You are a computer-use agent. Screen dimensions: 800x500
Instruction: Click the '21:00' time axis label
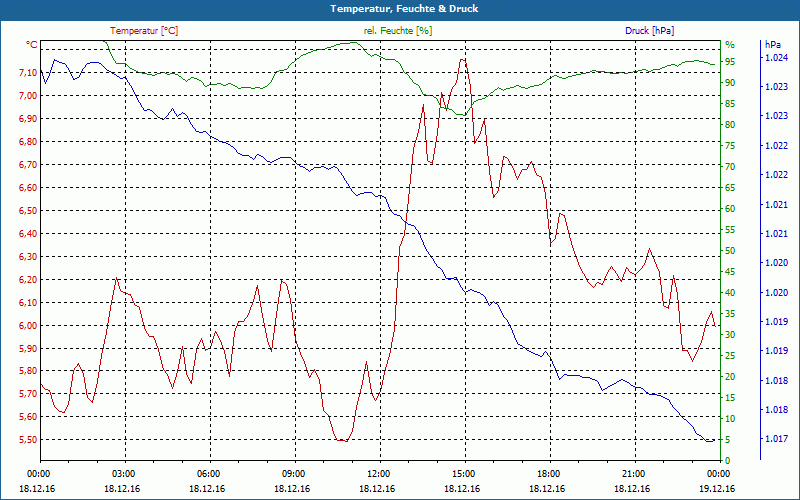click(x=632, y=473)
